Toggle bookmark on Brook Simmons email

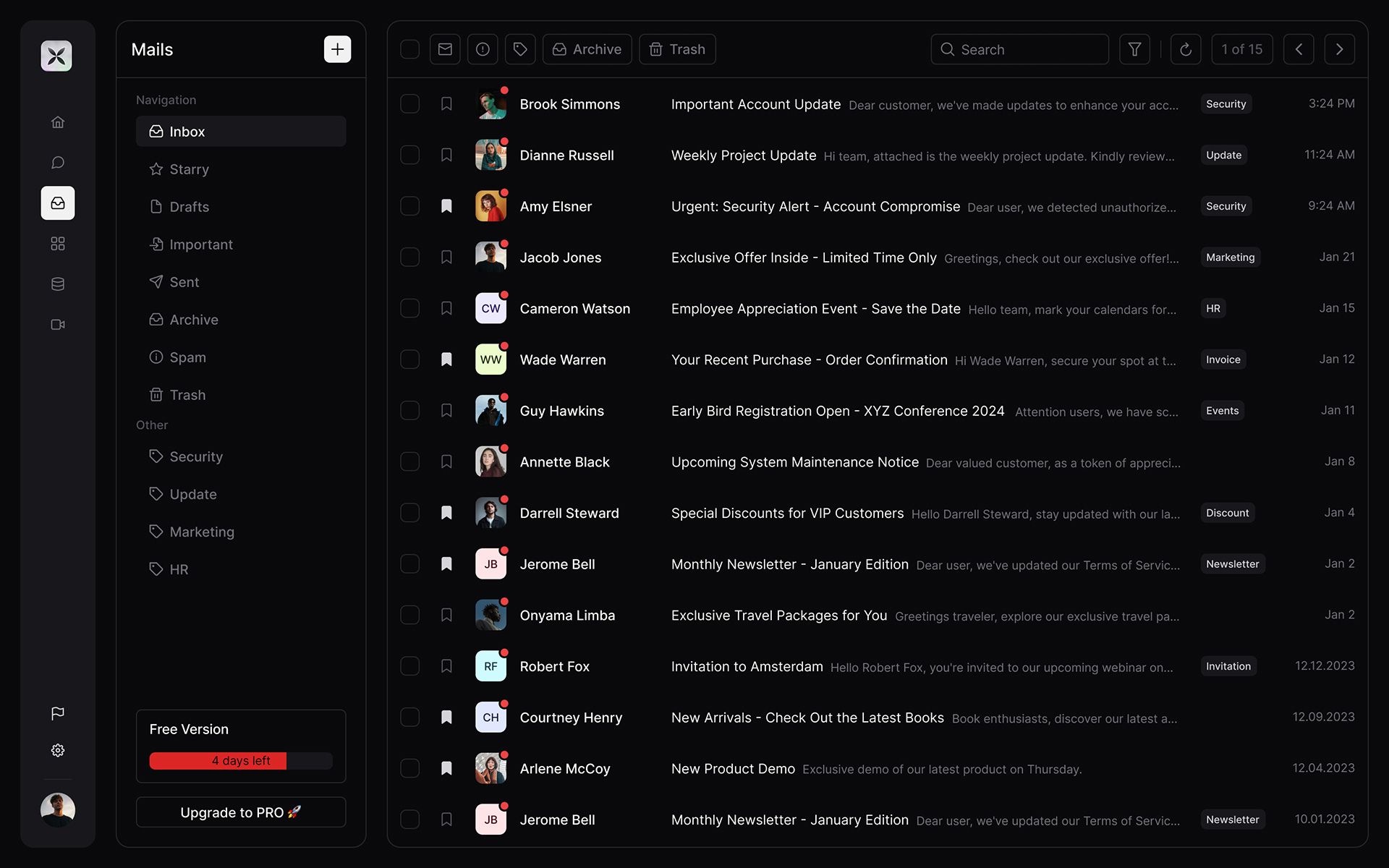(446, 104)
